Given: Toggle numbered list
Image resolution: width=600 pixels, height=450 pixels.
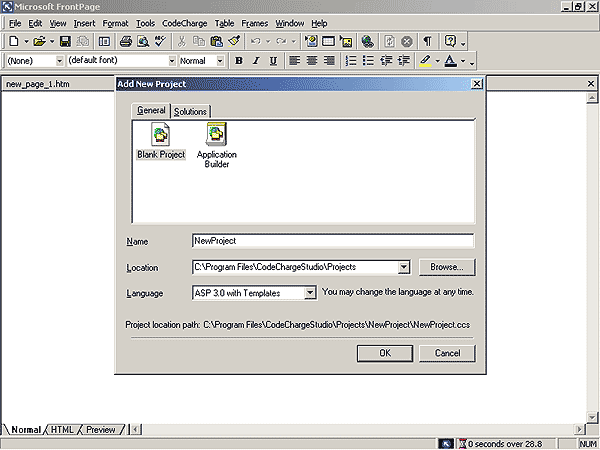Looking at the screenshot, I should [x=351, y=60].
